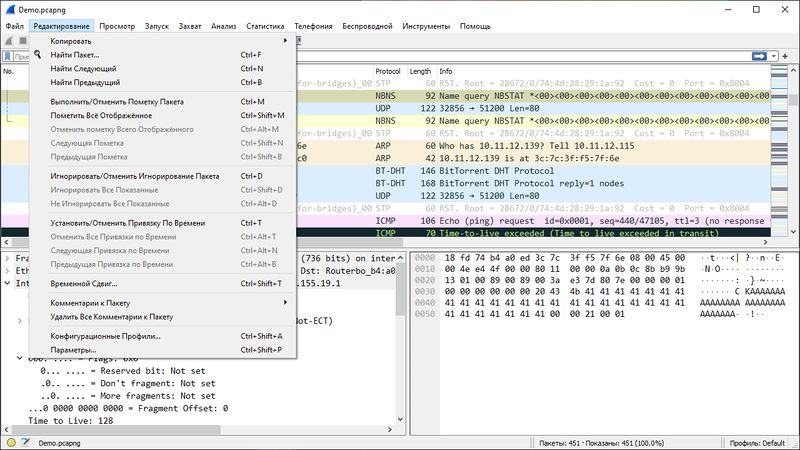
Task: Select ARP row 10.11.12.139 is at
Action: coord(533,158)
